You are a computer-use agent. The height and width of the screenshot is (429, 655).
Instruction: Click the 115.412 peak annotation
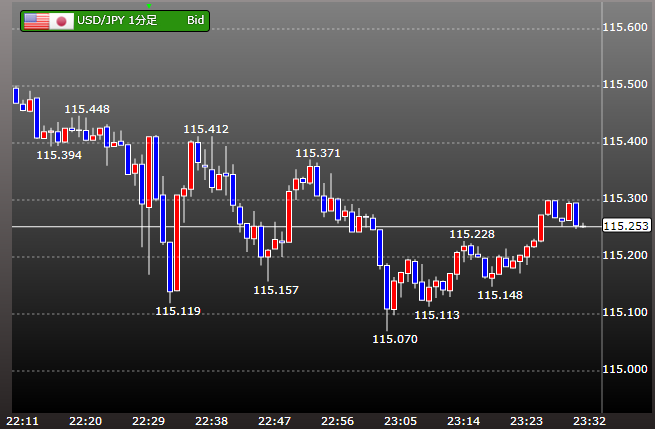206,129
